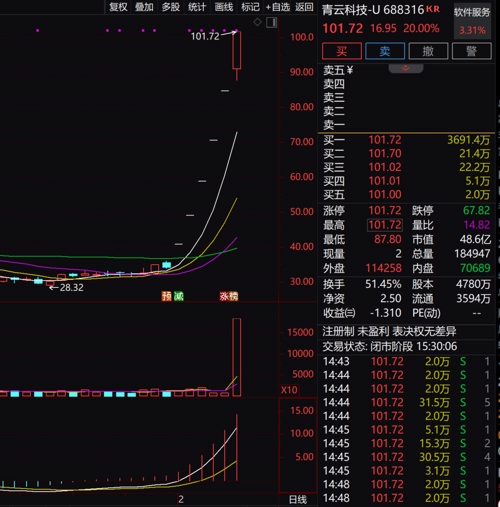Click the 外盘 value 114258
This screenshot has width=500, height=507.
384,268
